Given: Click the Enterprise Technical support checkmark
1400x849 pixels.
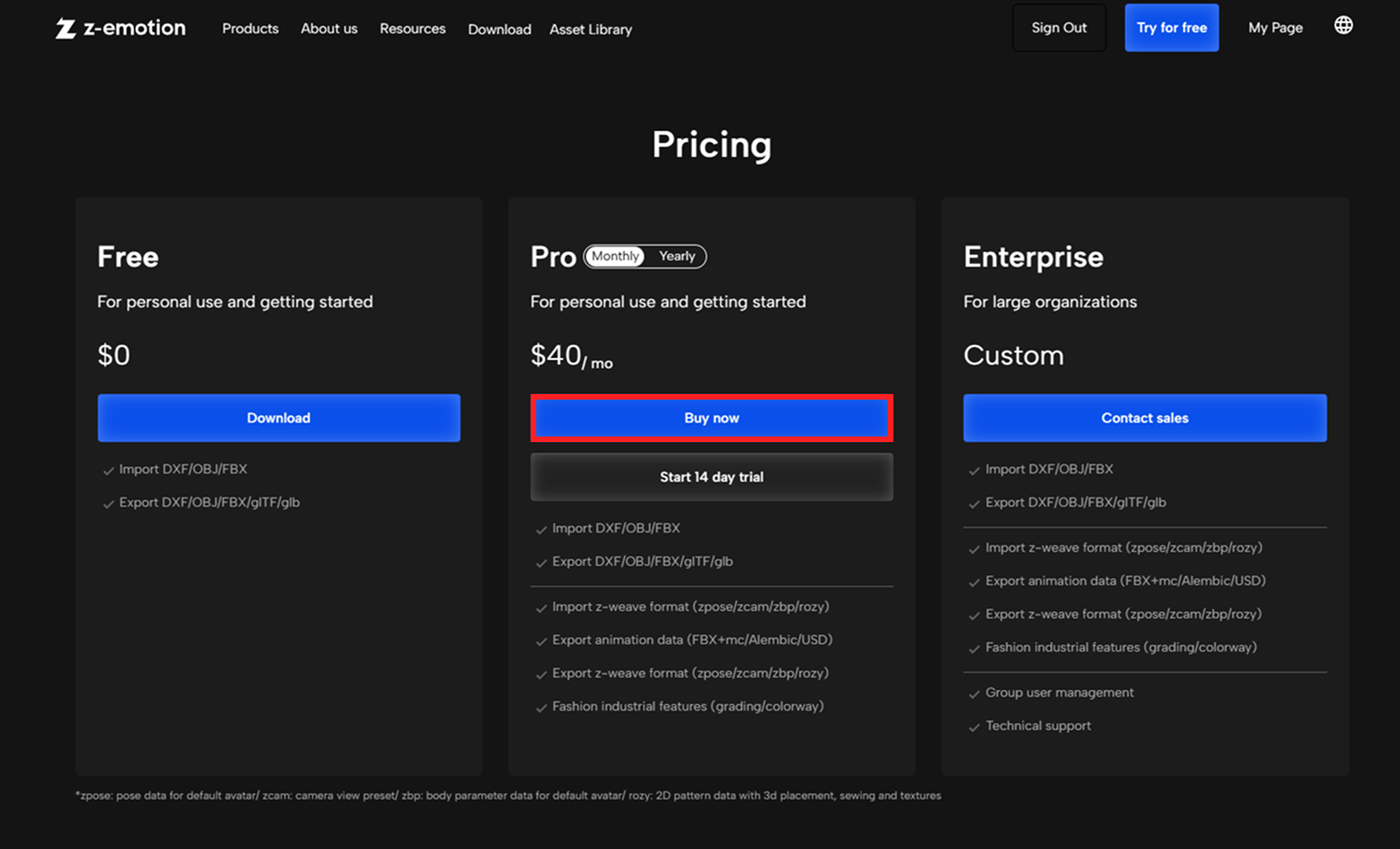Looking at the screenshot, I should (x=974, y=727).
